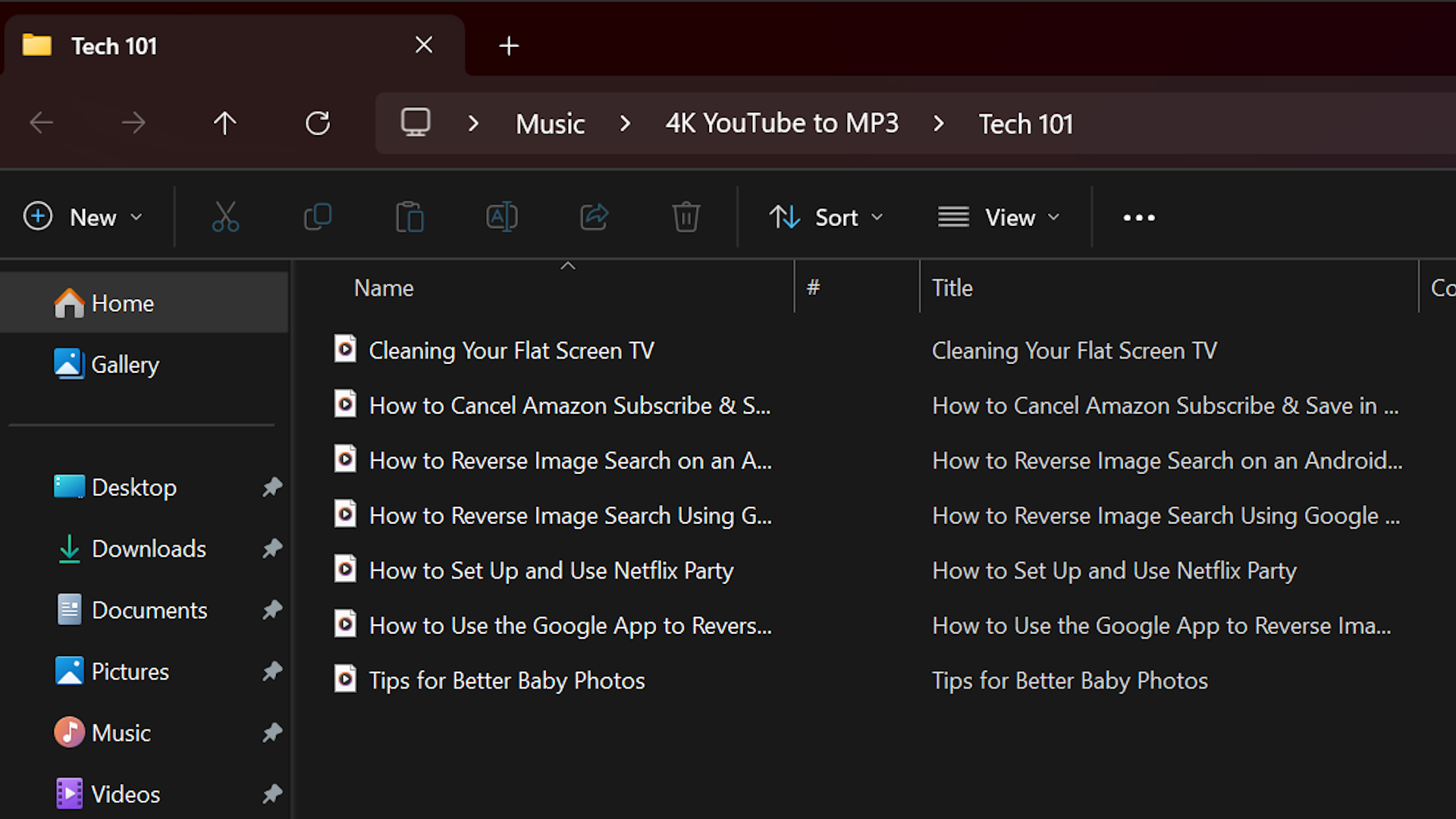Click the Gallery icon in sidebar
Screen dimensions: 1456x819
pyautogui.click(x=69, y=364)
